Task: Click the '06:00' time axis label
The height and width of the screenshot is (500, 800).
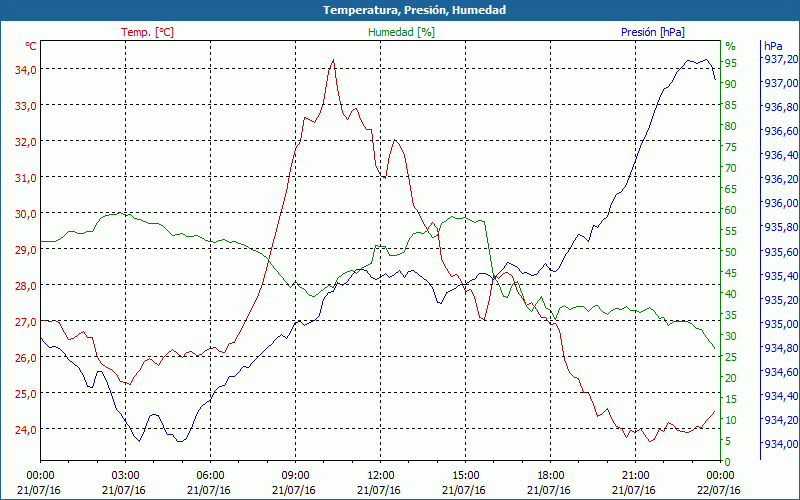Action: (210, 476)
